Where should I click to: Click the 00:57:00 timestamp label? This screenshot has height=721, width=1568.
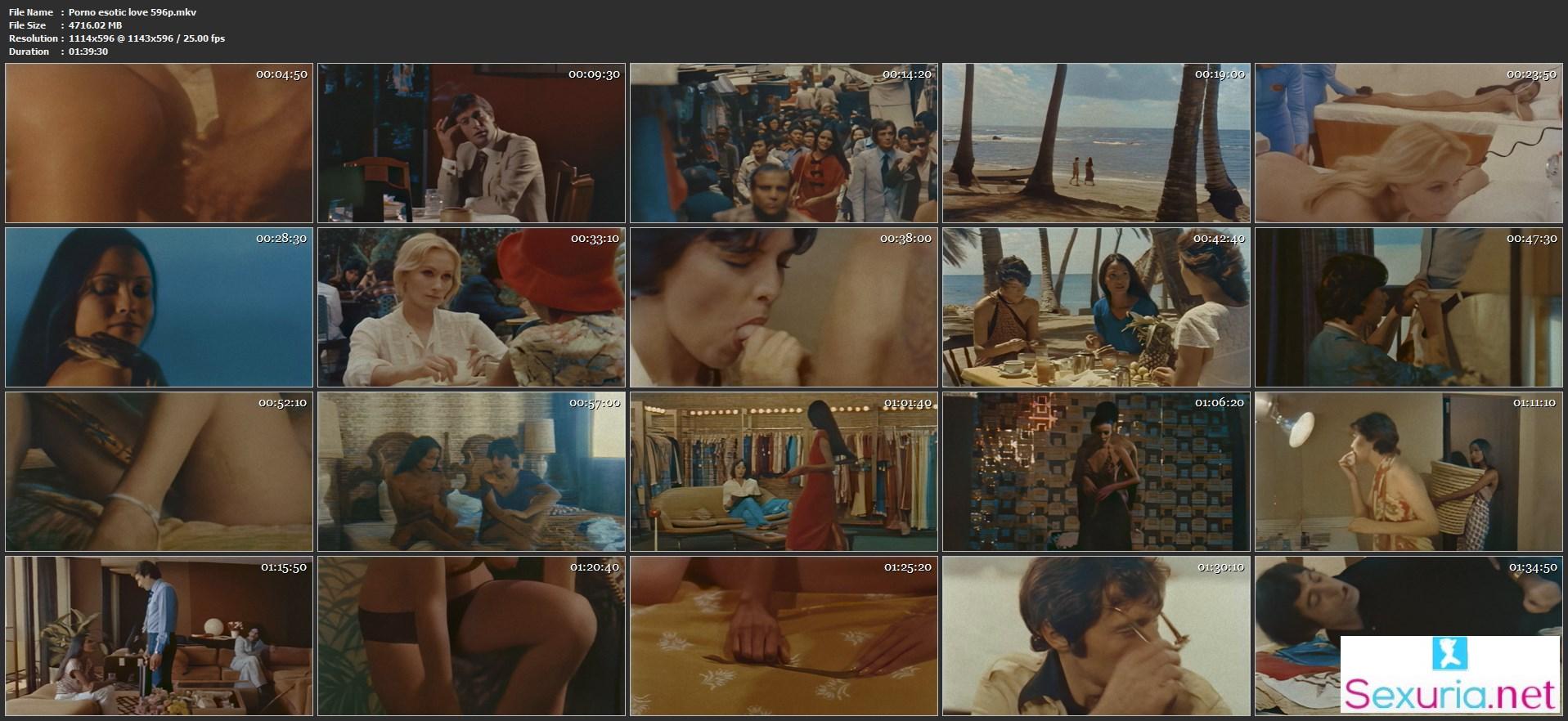point(595,402)
